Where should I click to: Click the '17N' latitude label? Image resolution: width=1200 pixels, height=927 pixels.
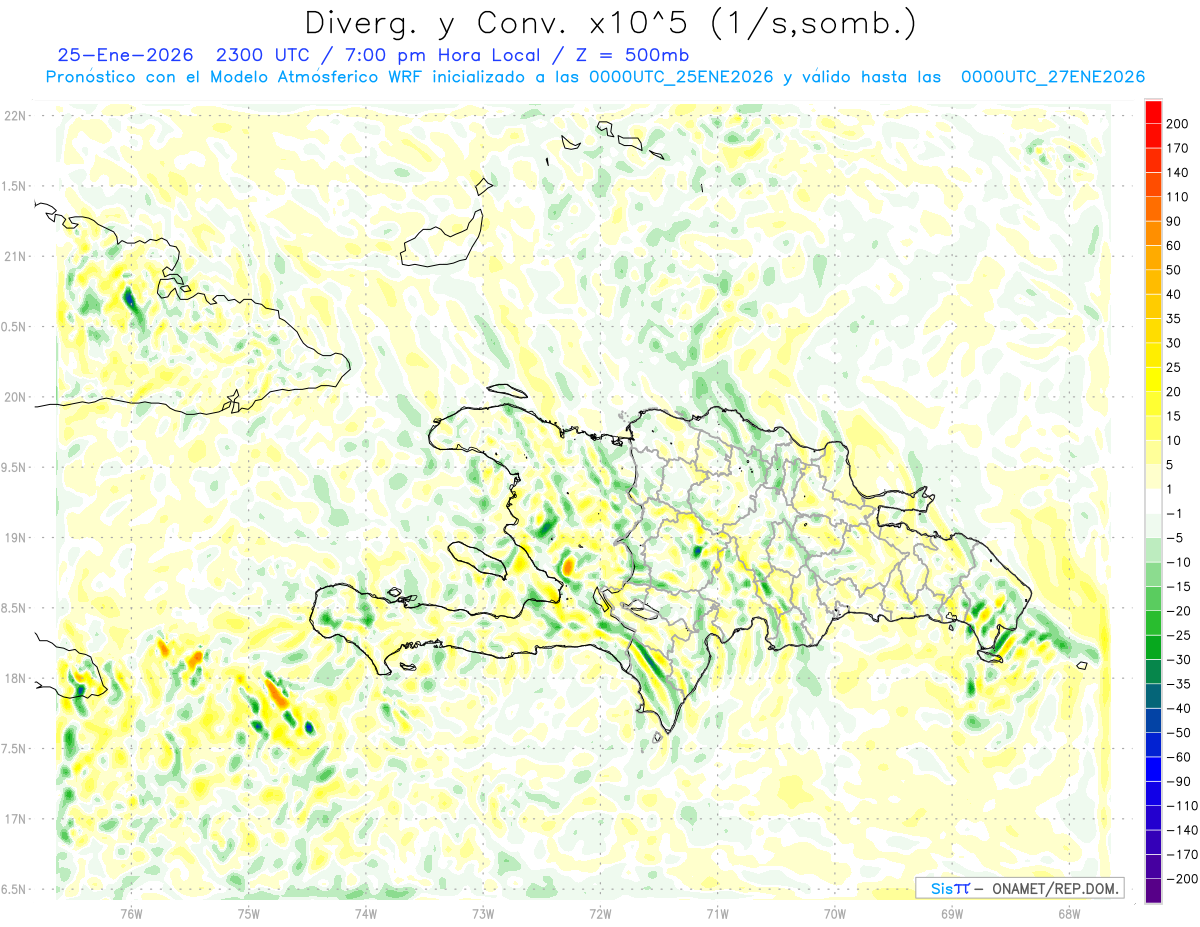coord(14,819)
